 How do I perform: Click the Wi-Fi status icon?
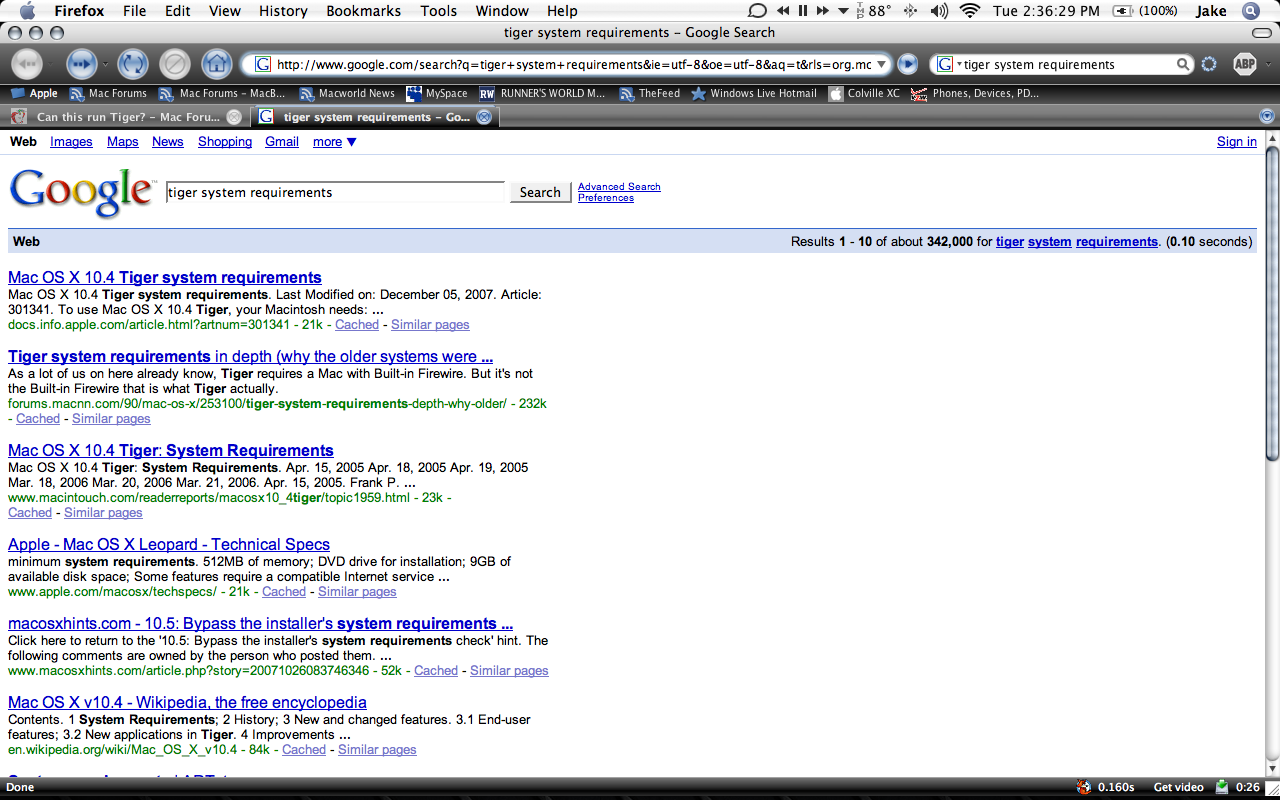pyautogui.click(x=969, y=11)
